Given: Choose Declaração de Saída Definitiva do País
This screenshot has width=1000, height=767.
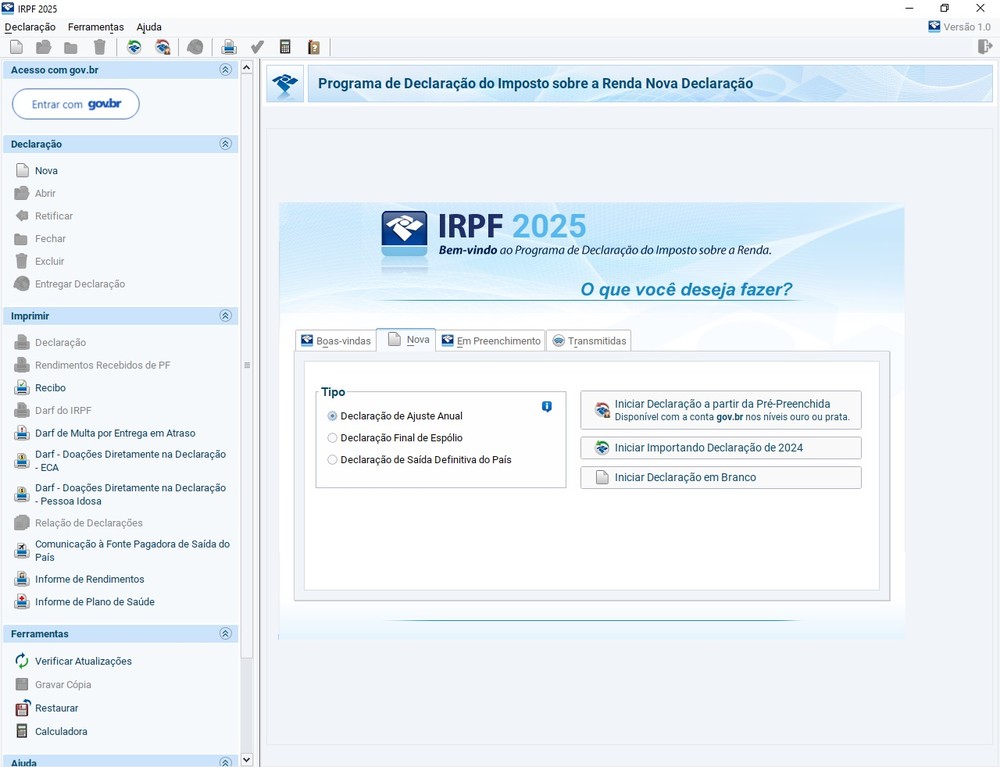Looking at the screenshot, I should 333,460.
